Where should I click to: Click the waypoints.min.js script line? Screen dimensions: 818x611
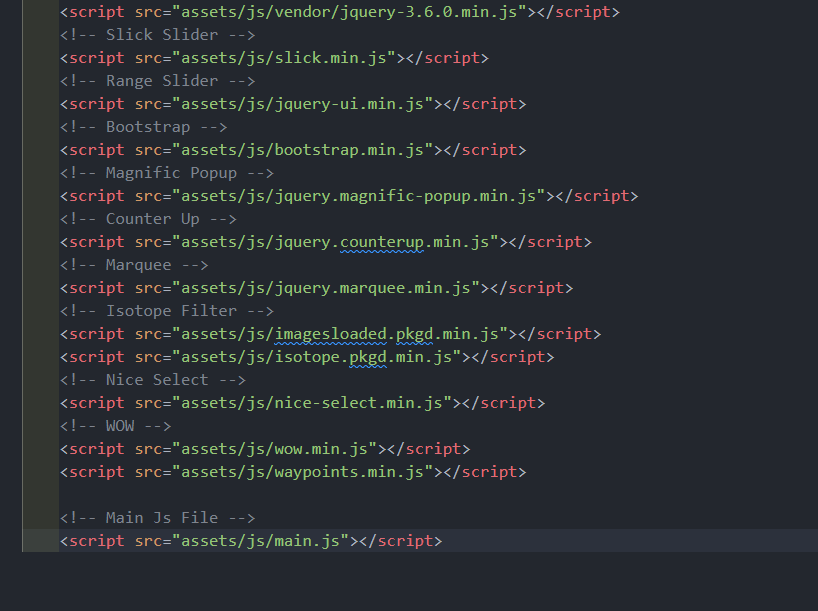pos(293,471)
